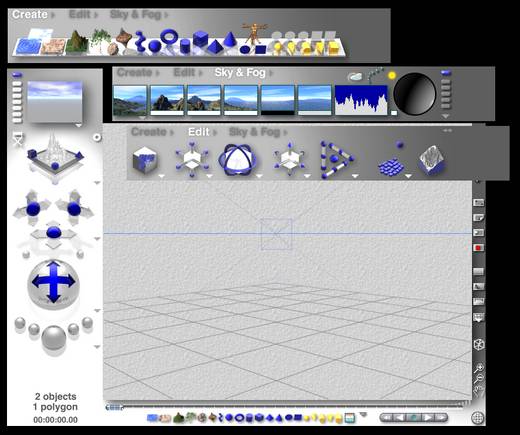
Task: Click the black sun position control sphere
Action: tap(415, 94)
